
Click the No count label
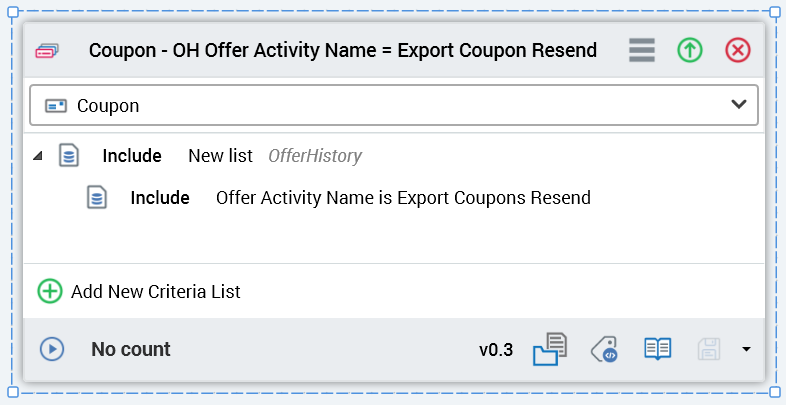click(x=131, y=349)
